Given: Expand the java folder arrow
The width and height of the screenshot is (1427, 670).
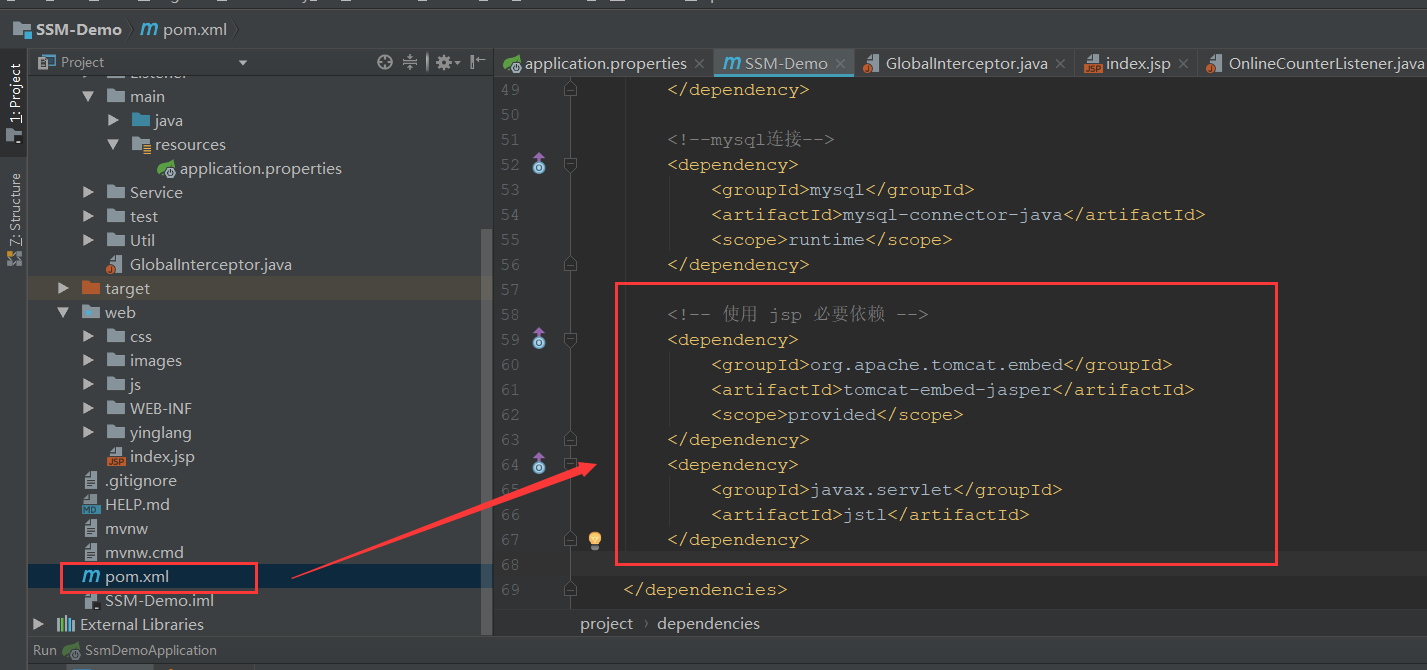Looking at the screenshot, I should (114, 120).
